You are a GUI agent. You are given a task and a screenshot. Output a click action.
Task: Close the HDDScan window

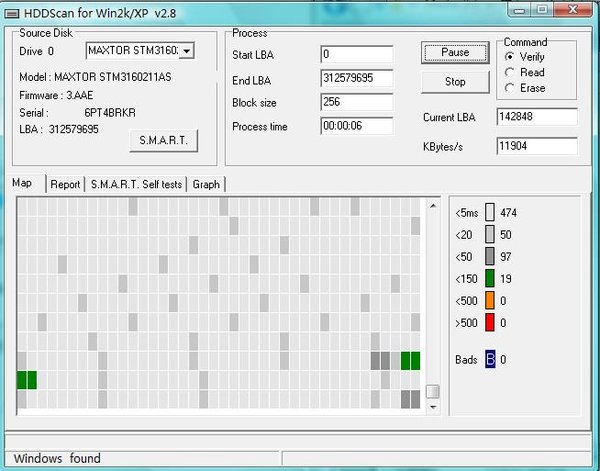coord(573,10)
